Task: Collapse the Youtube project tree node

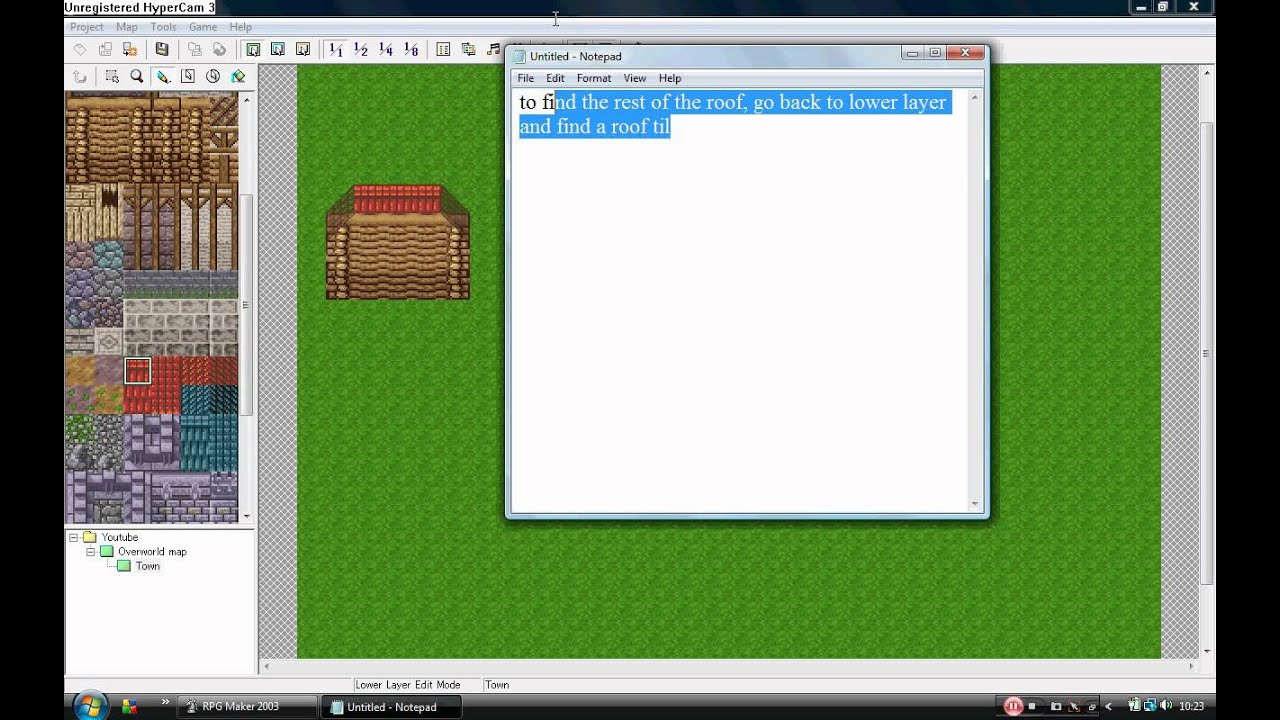Action: pos(73,537)
